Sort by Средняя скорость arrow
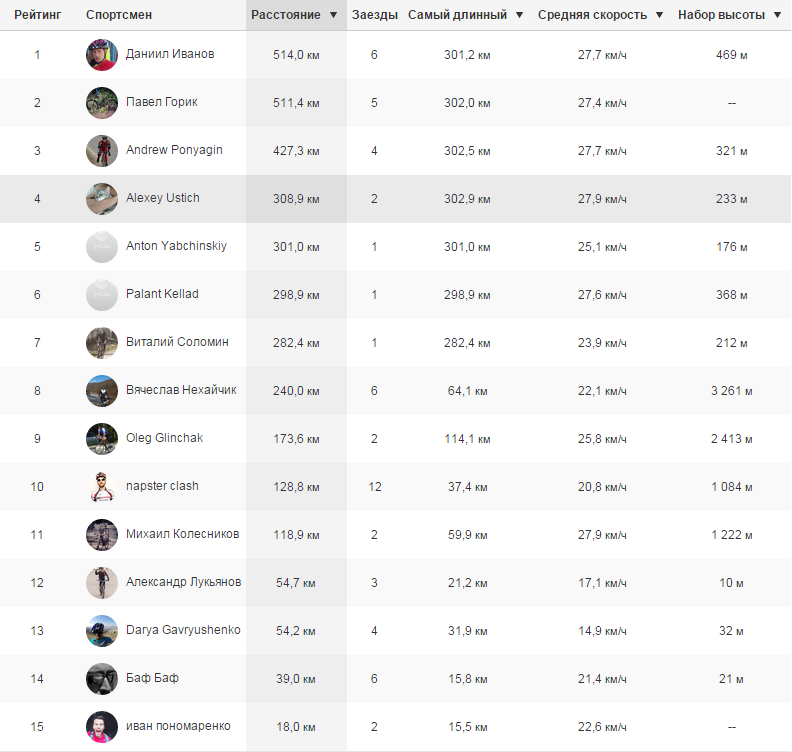Viewport: 792px width, 752px height. pos(659,16)
